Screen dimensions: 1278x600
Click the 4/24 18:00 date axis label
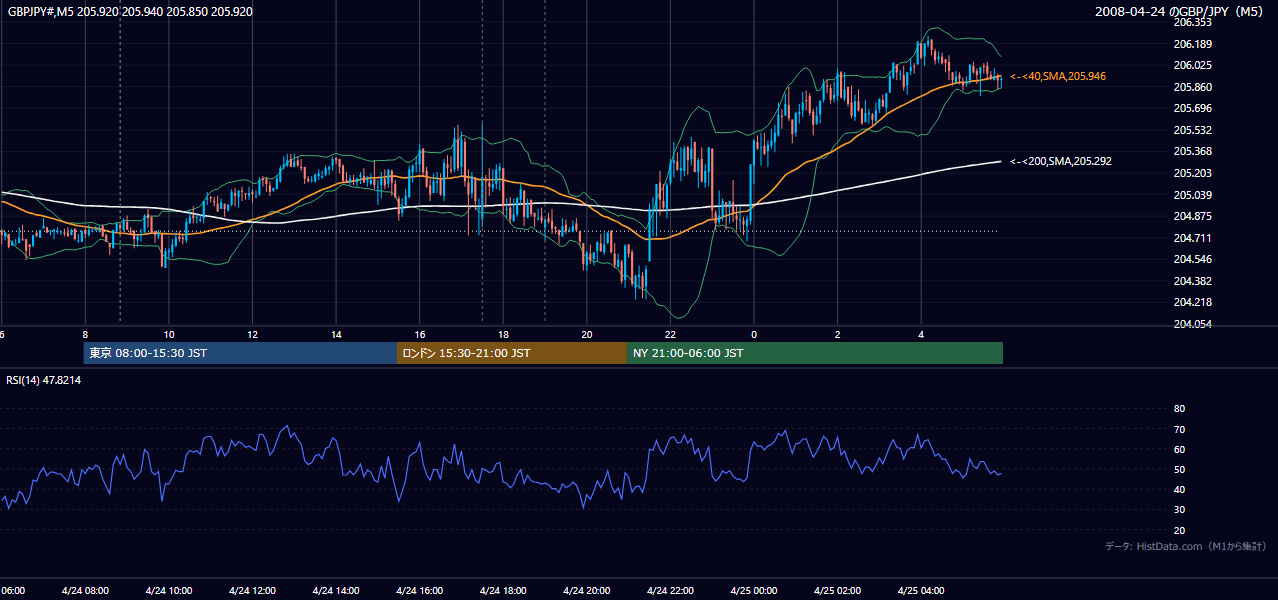point(503,591)
